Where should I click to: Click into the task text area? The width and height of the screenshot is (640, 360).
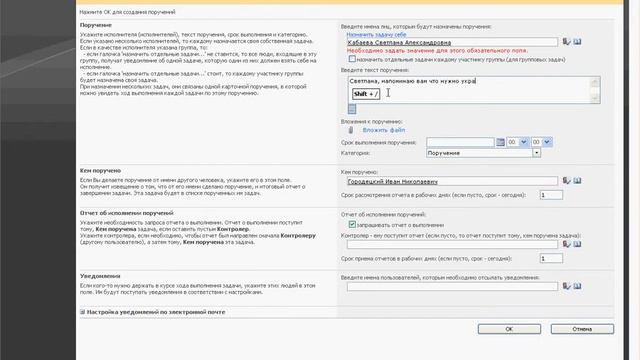pyautogui.click(x=469, y=89)
